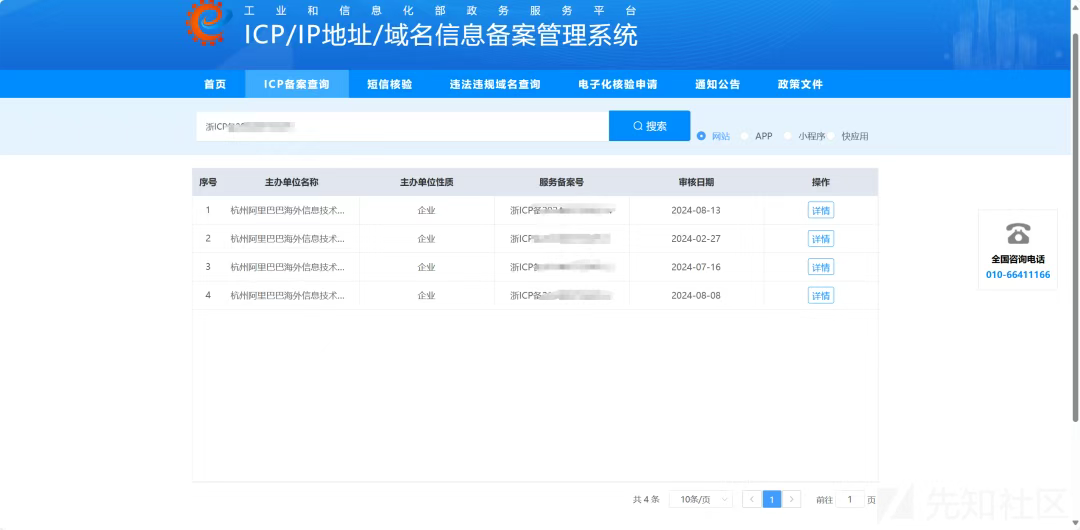Click the ICP/IP地址/域名信息备案管理系统 title

point(441,34)
